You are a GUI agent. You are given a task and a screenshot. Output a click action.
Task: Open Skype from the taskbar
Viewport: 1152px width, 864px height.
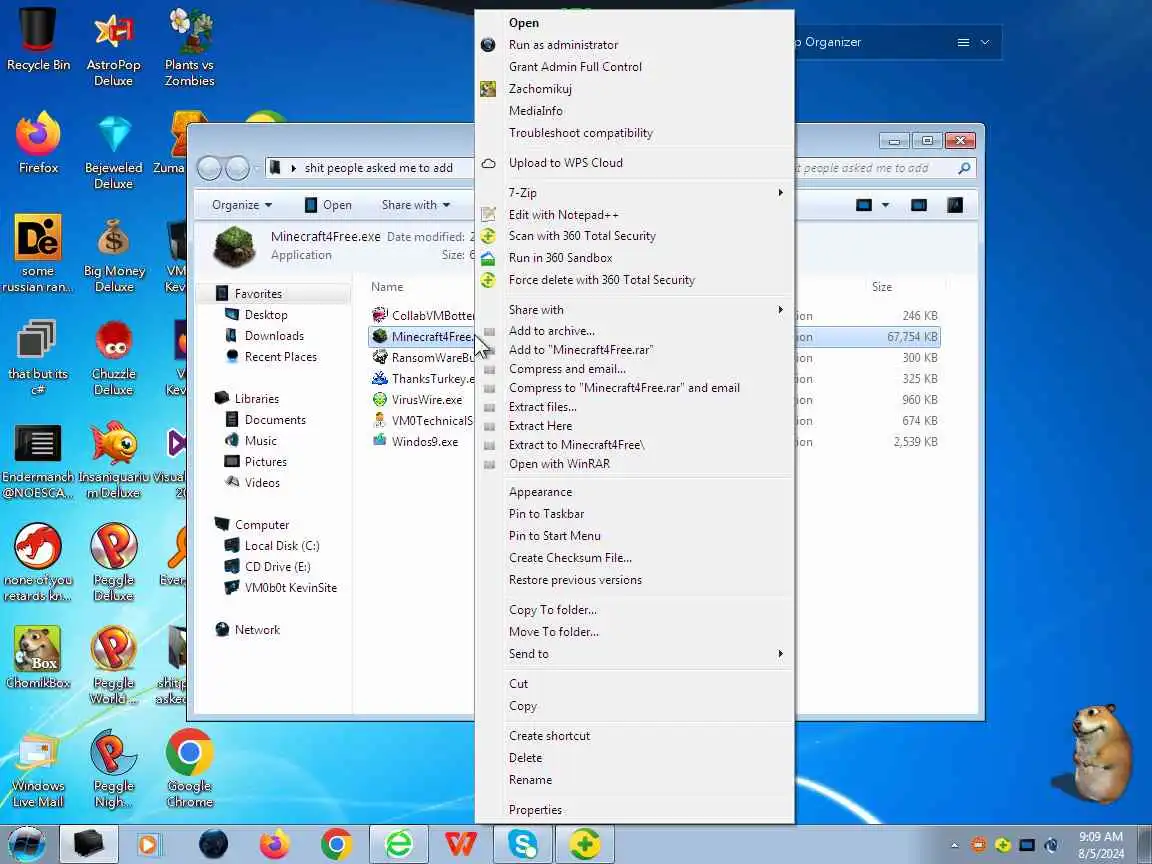[522, 845]
